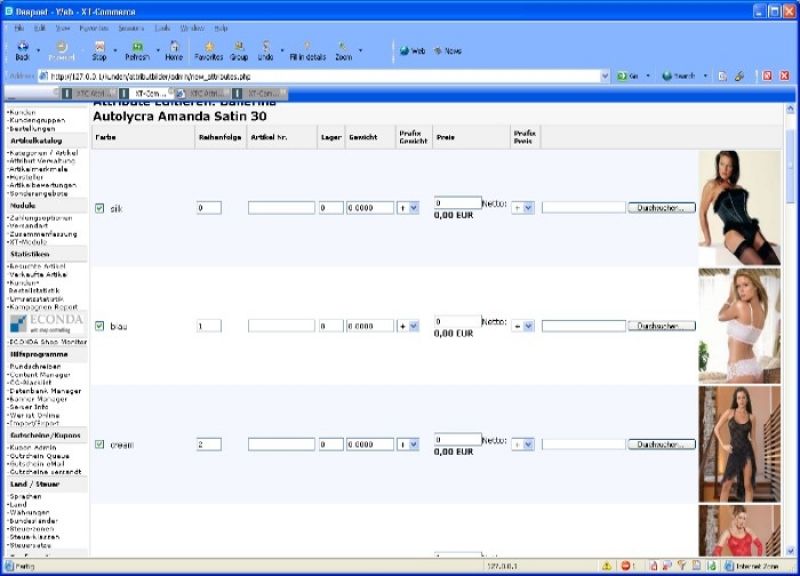The width and height of the screenshot is (800, 576).
Task: Click the Search globe button
Action: [x=678, y=76]
